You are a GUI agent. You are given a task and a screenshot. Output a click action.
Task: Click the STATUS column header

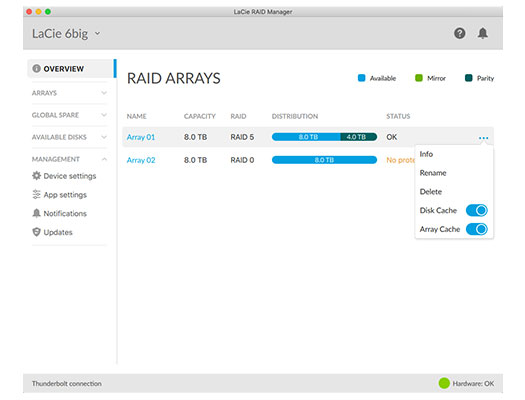[398, 116]
